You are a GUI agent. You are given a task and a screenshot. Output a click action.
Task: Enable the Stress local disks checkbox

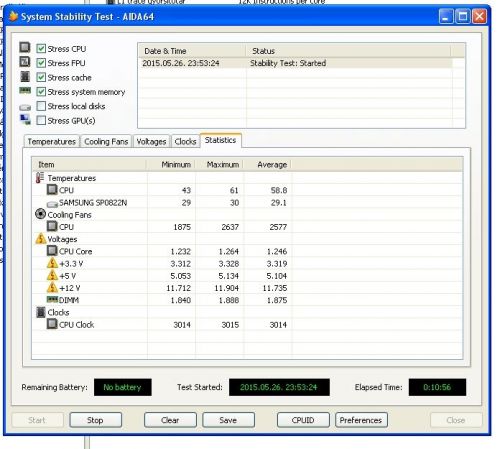pos(41,106)
